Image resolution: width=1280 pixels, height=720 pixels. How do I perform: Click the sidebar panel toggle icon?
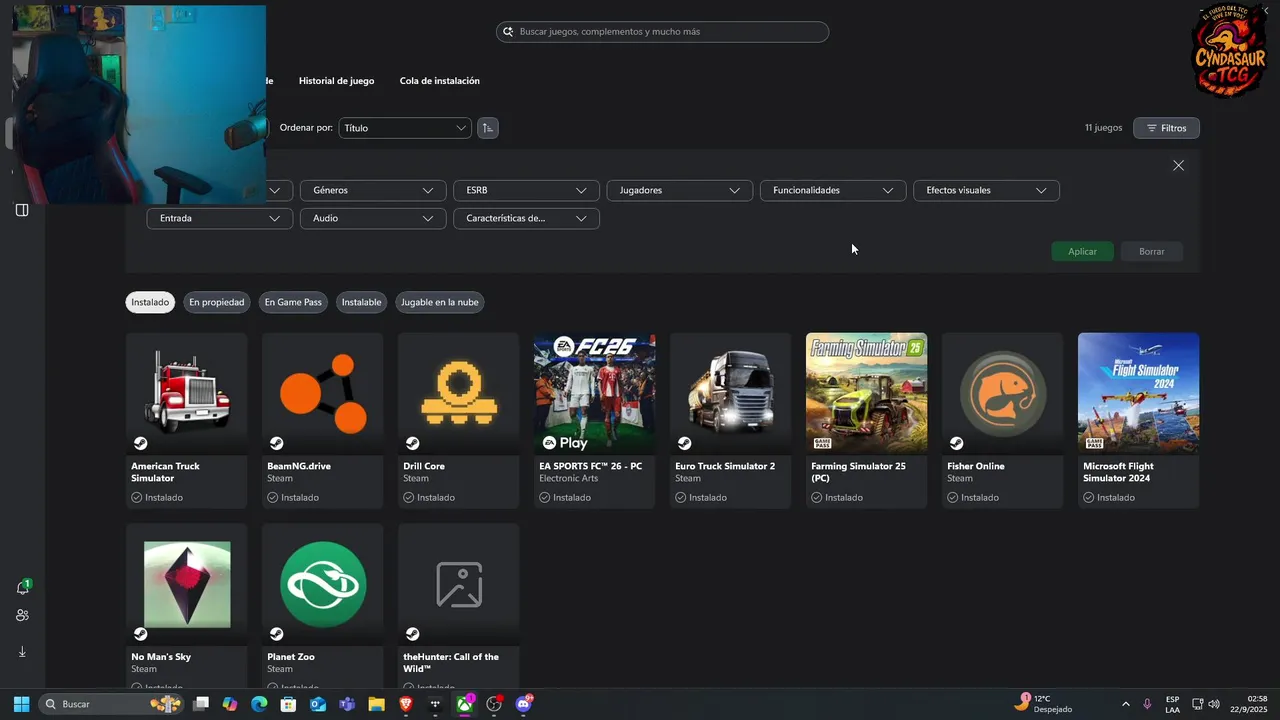(x=21, y=210)
